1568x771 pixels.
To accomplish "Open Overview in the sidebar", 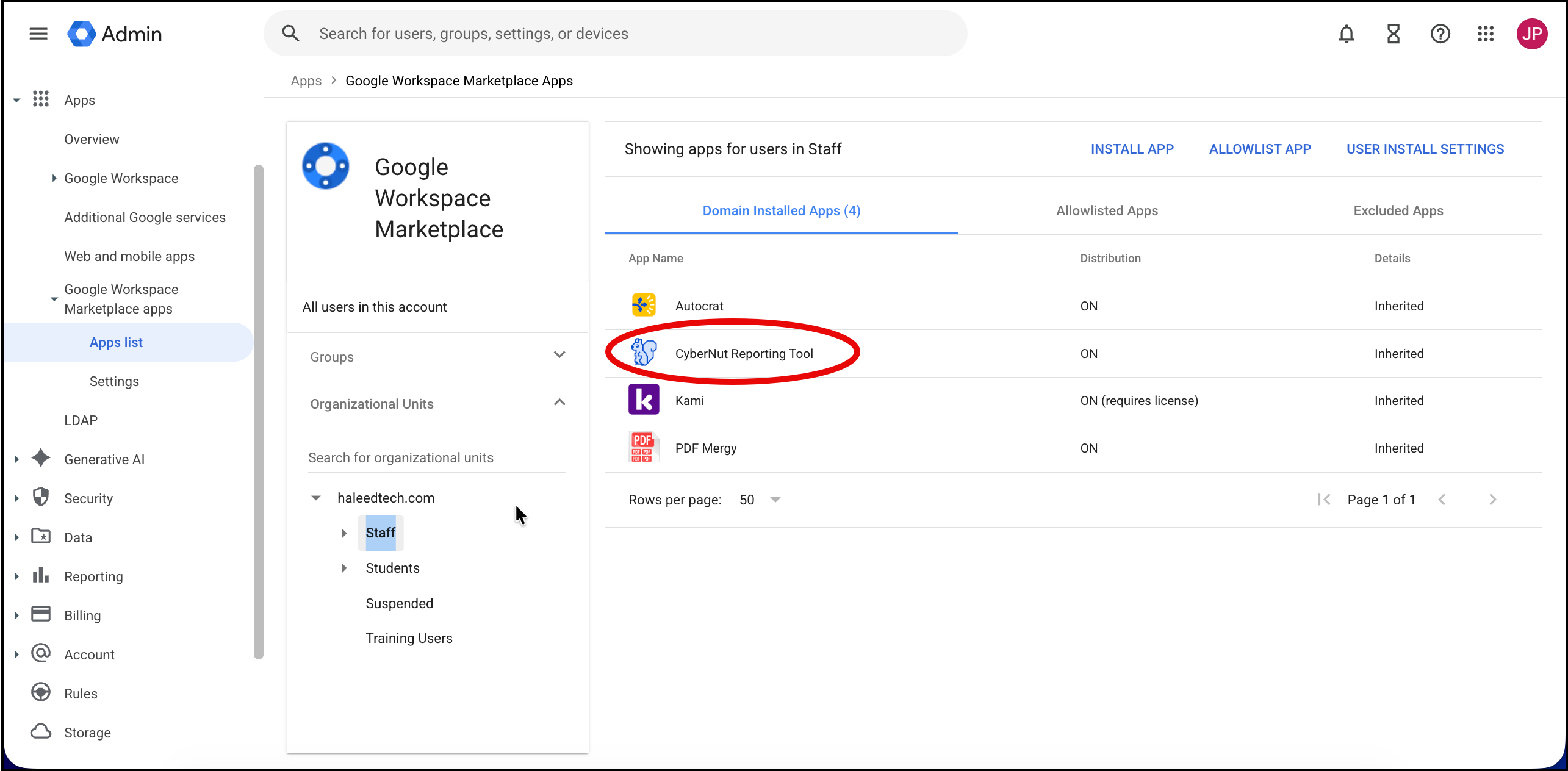I will click(92, 139).
